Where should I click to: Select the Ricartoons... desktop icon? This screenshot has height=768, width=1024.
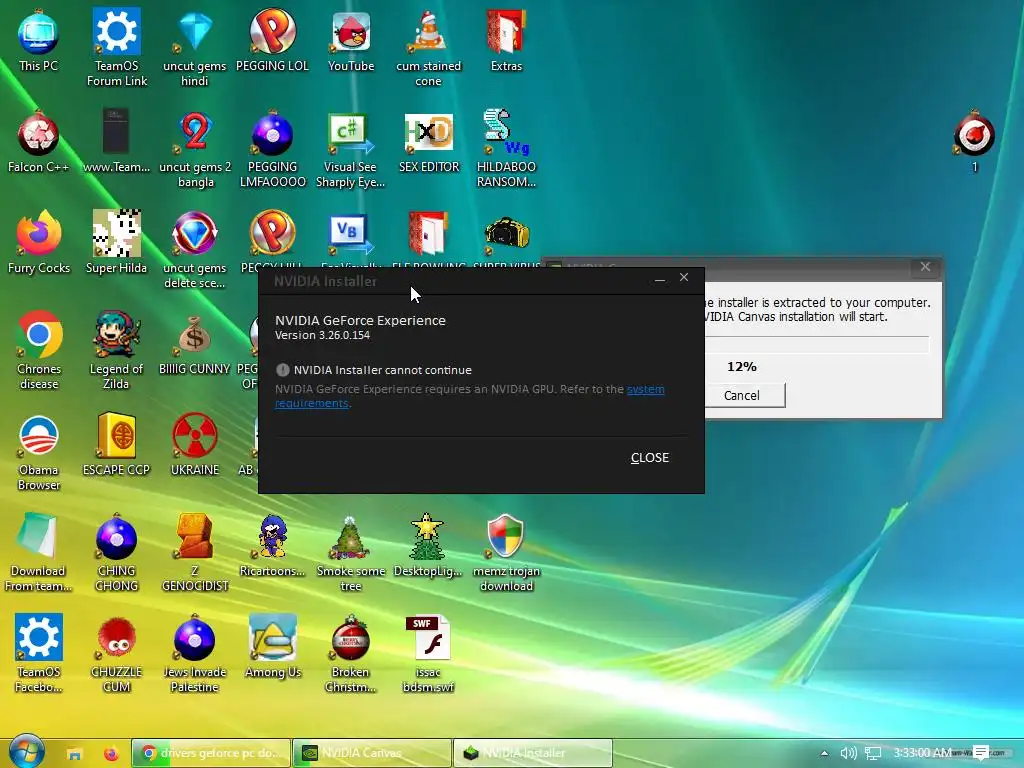pos(272,546)
